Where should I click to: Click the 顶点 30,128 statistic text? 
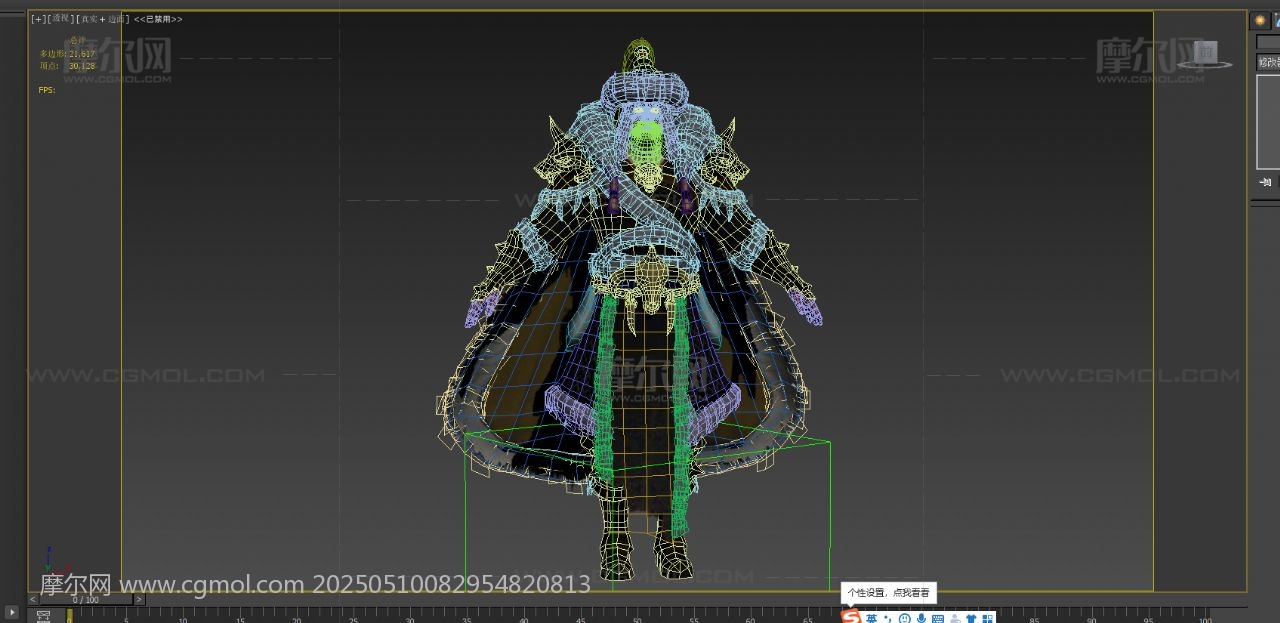67,66
